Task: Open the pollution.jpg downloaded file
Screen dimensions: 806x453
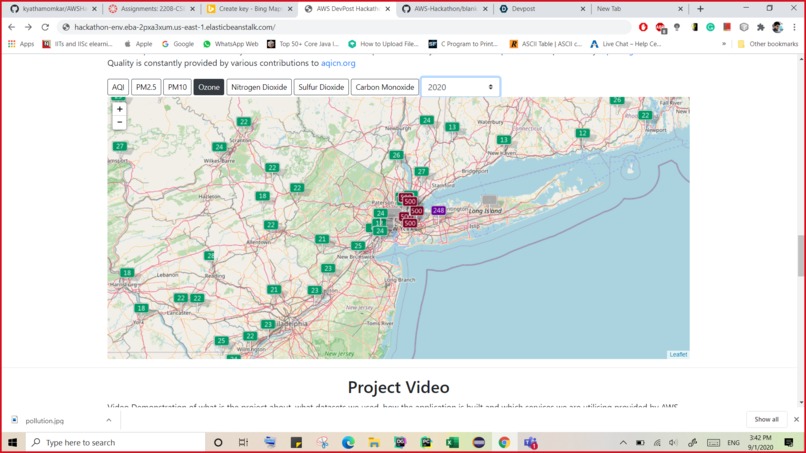Action: click(x=45, y=421)
